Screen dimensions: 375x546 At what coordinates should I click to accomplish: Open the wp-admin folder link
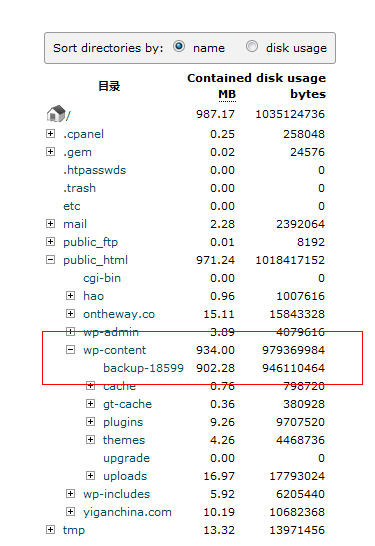click(x=111, y=332)
